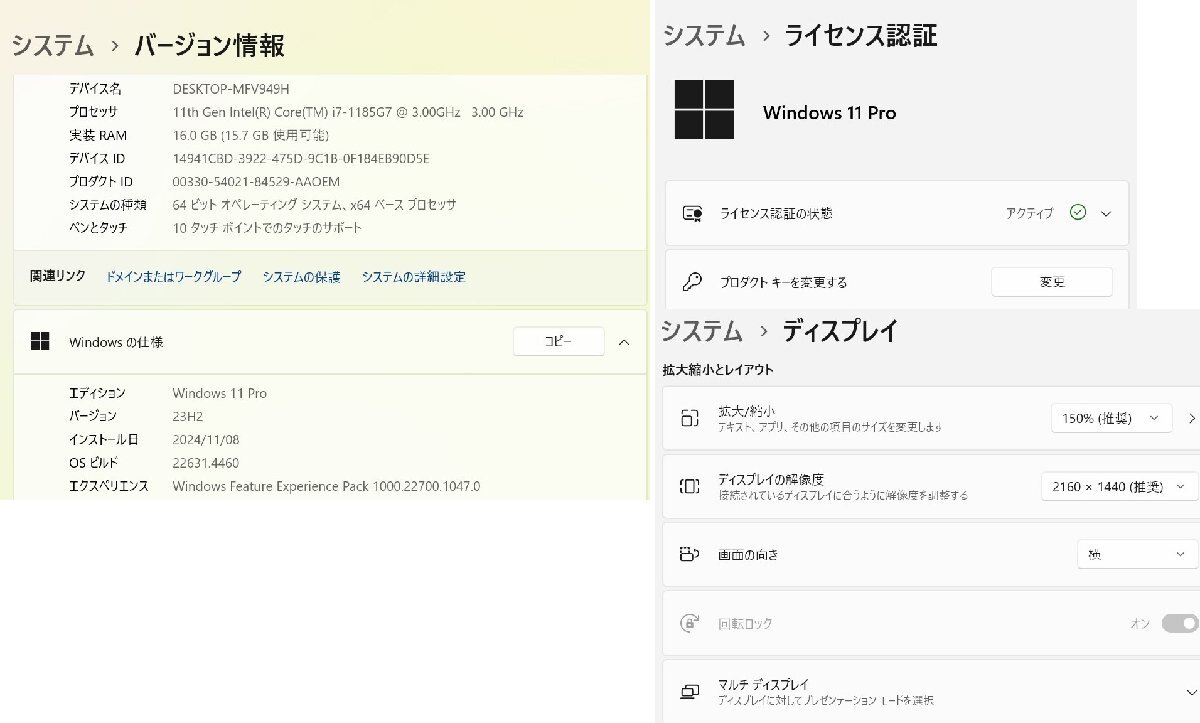Open the 2160 × 1440 (推奨) resolution dropdown

point(1119,487)
